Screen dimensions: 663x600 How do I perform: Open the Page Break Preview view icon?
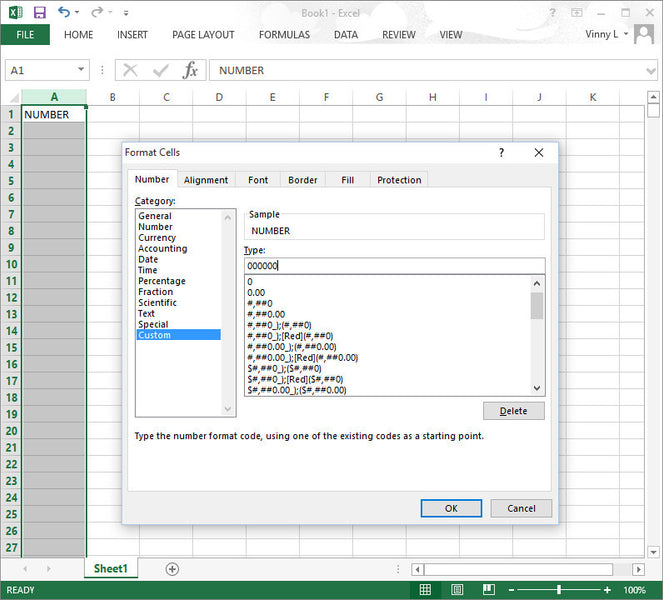click(x=489, y=590)
